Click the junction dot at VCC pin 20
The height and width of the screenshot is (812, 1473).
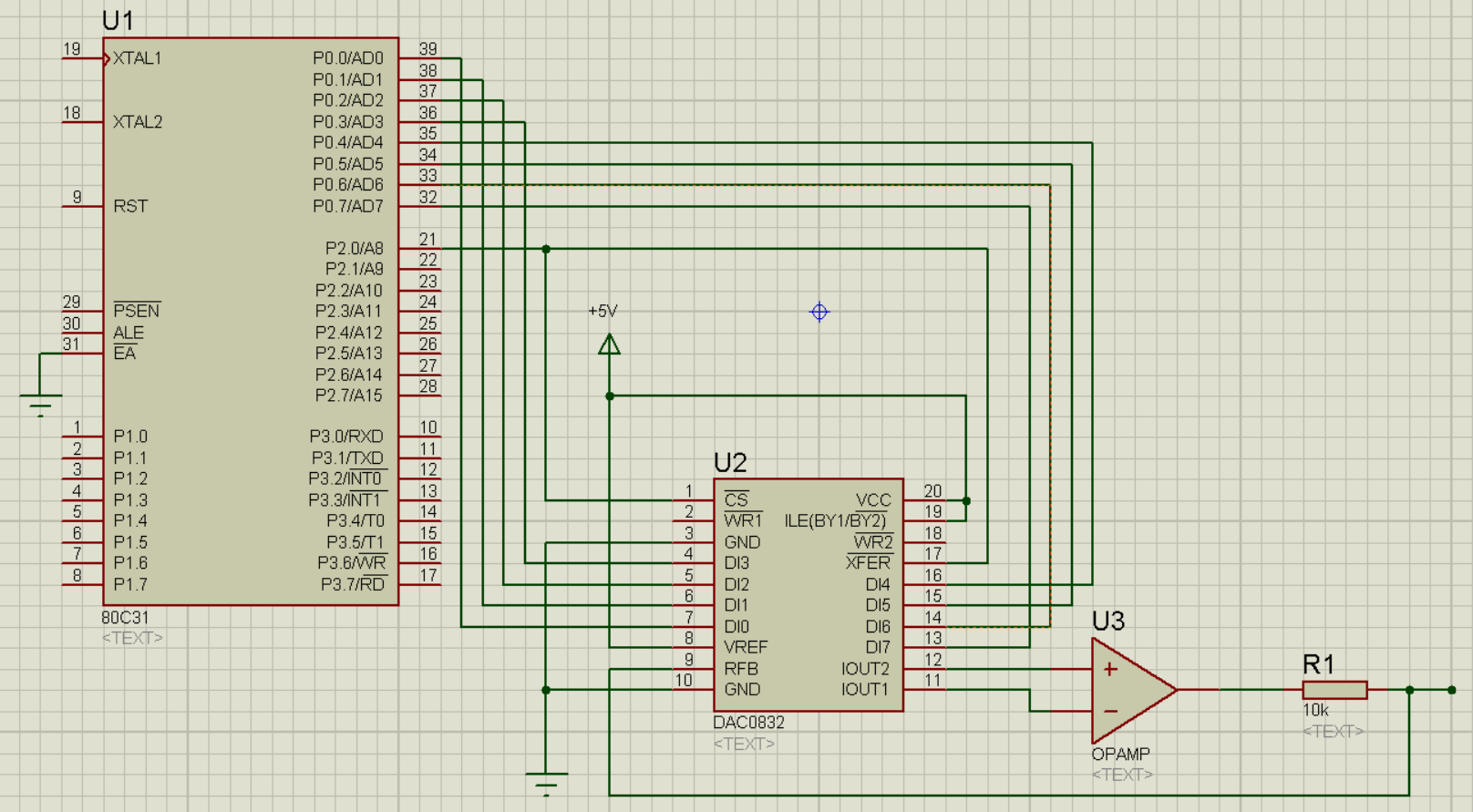pos(966,501)
